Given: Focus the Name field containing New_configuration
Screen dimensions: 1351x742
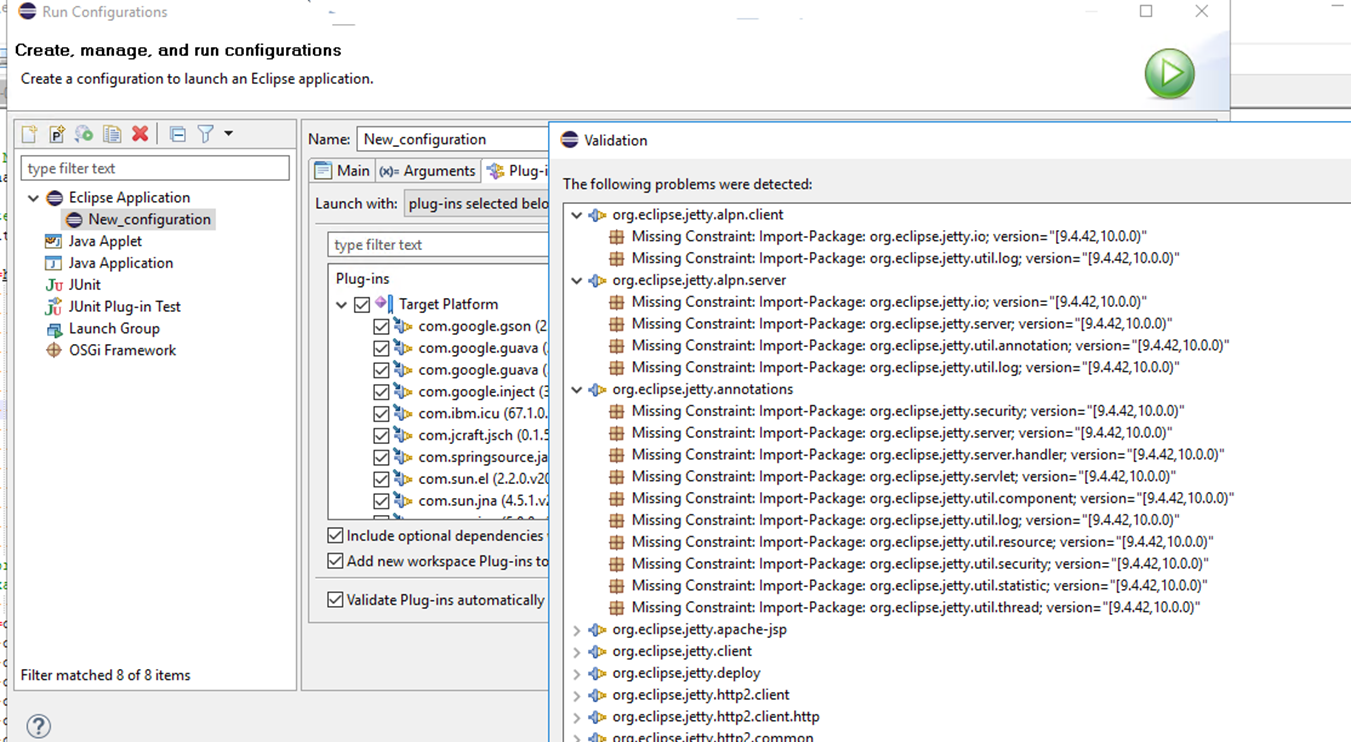Looking at the screenshot, I should [x=453, y=140].
